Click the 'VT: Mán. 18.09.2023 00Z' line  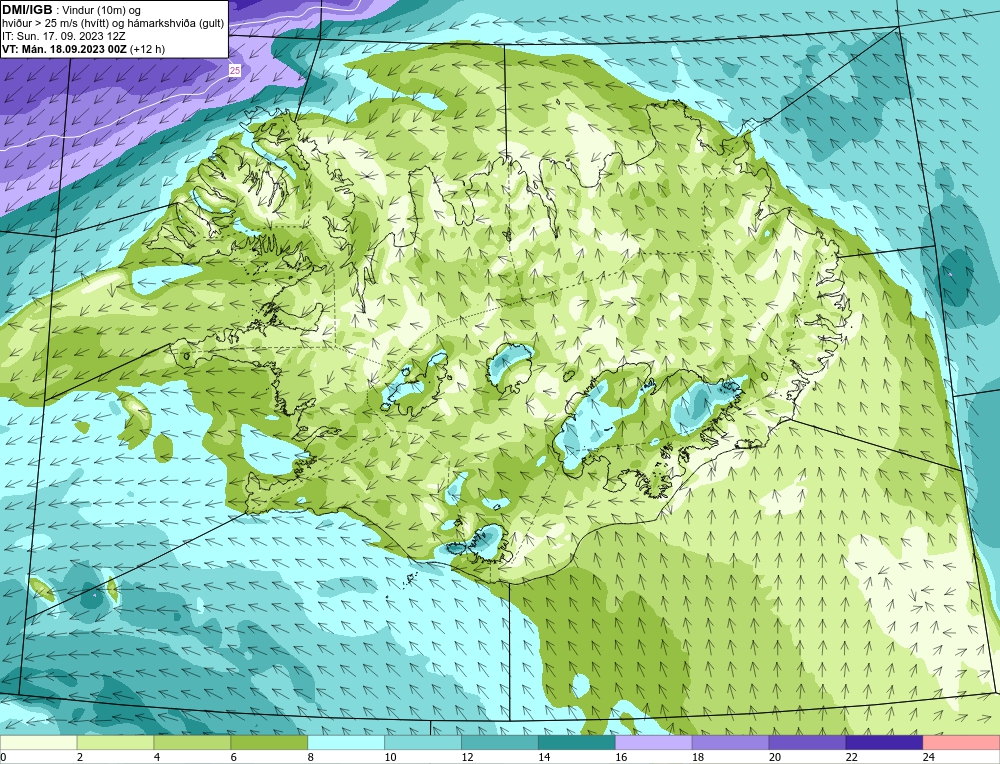point(64,49)
